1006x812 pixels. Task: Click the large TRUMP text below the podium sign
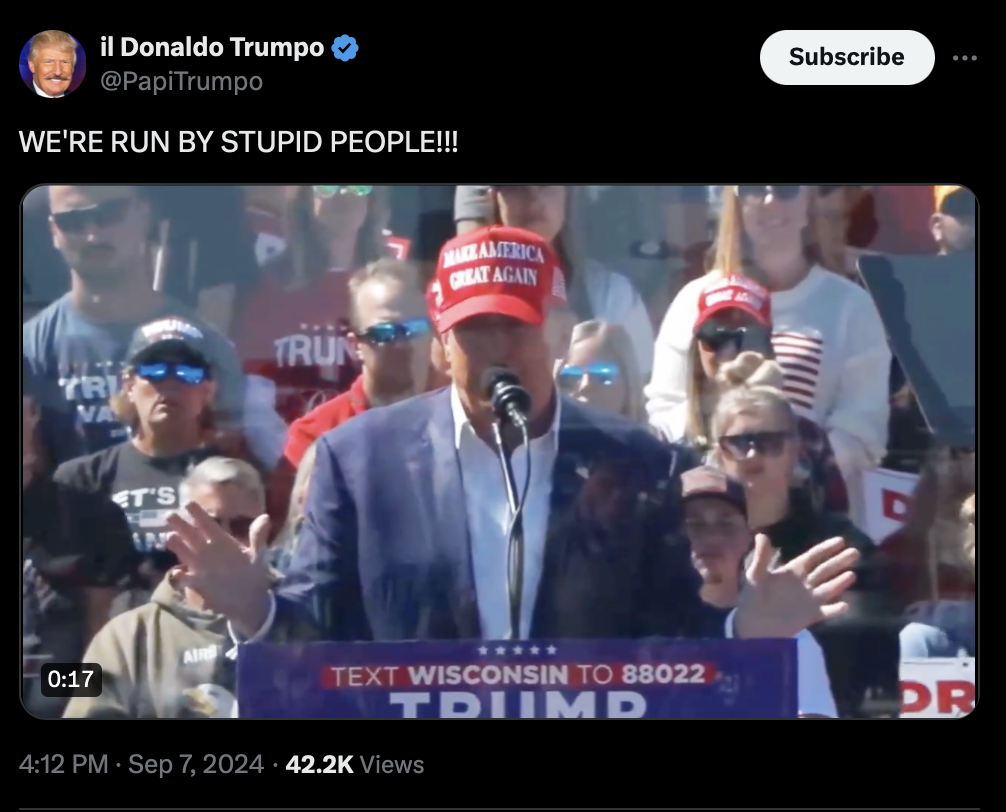coord(517,704)
